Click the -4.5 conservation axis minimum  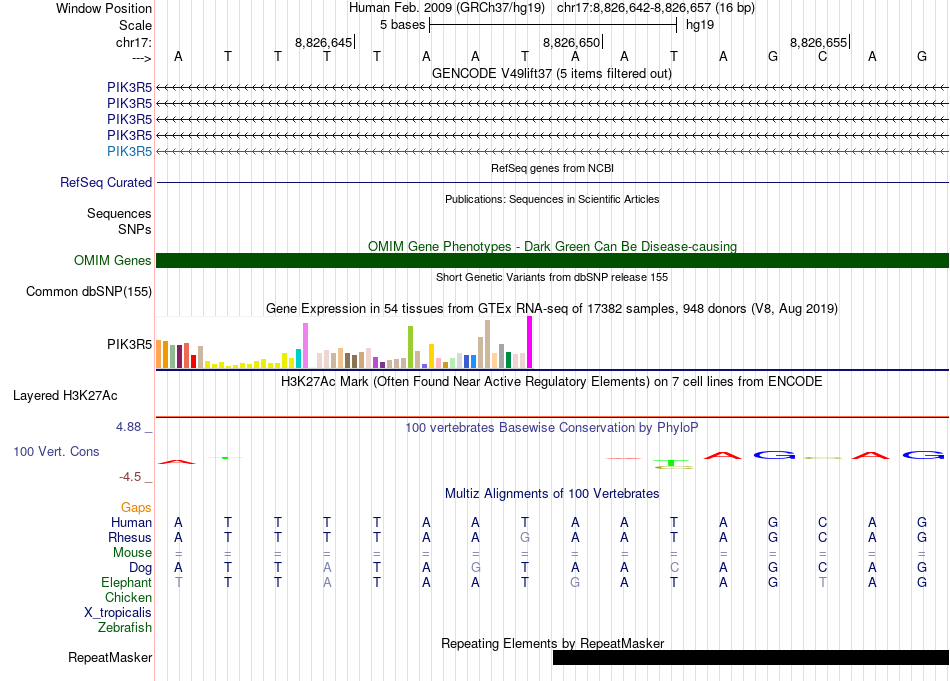click(130, 477)
